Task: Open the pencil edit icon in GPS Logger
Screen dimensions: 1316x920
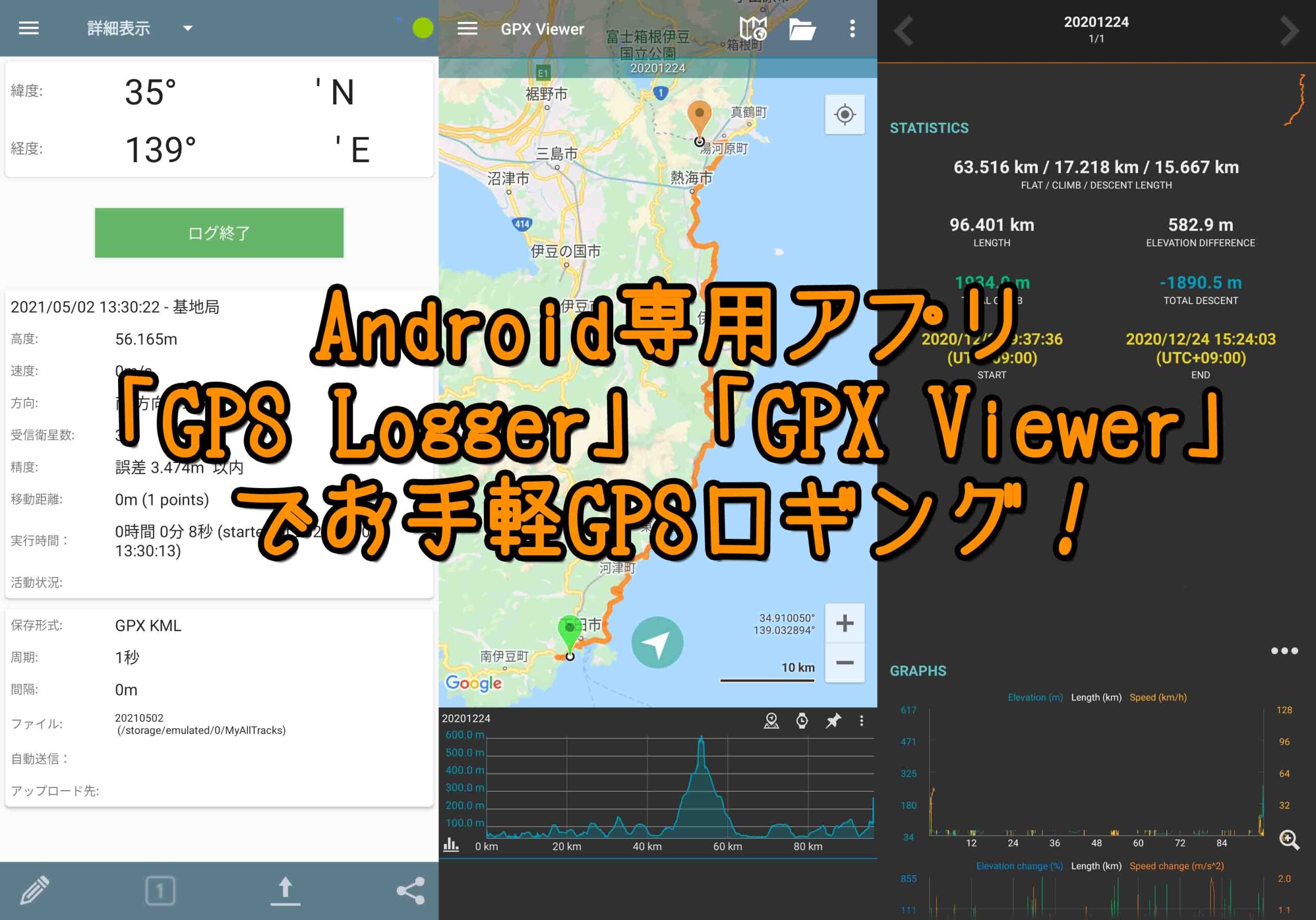Action: pyautogui.click(x=35, y=890)
